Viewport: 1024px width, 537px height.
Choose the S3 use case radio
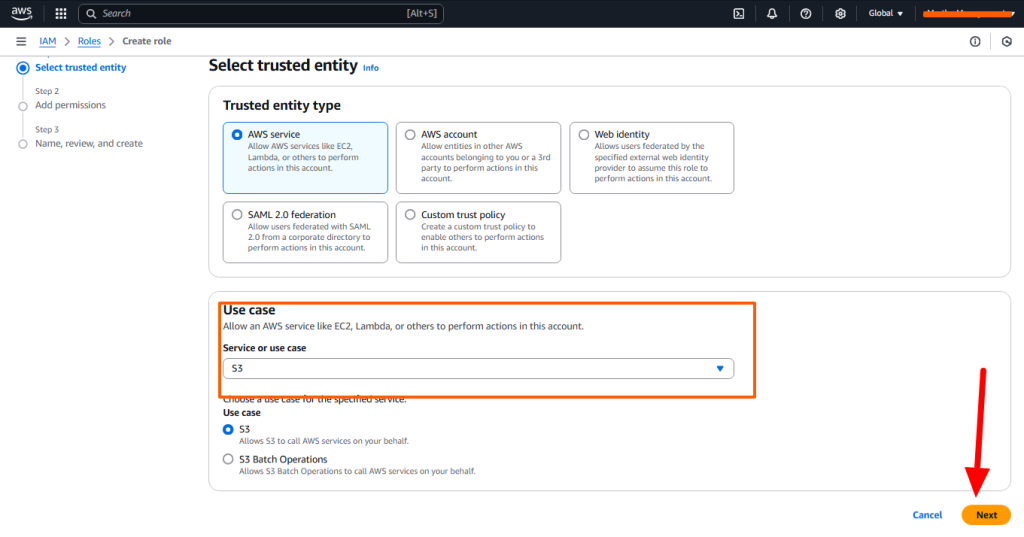tap(228, 429)
